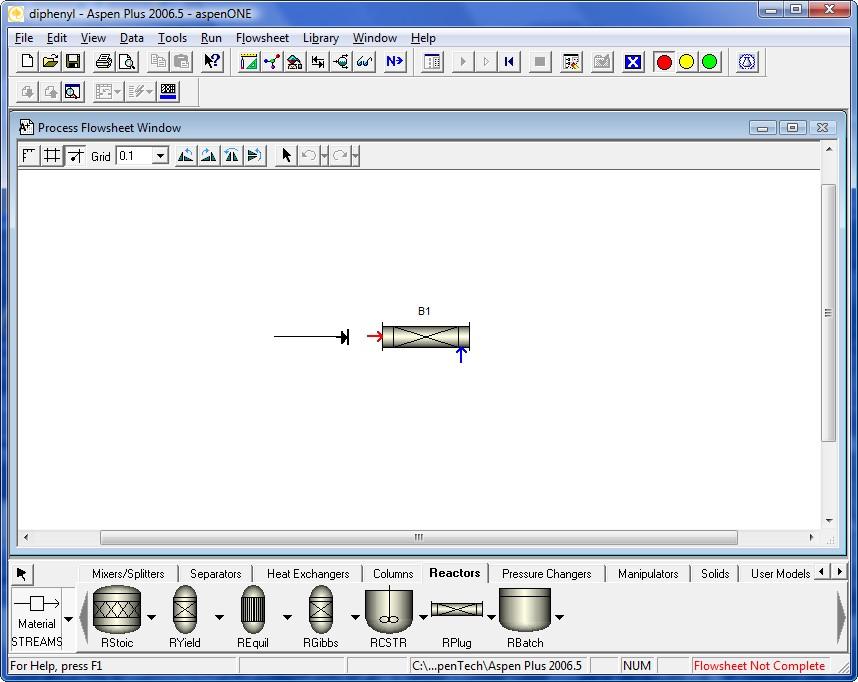Expand RPlug icon options dropdown arrow
The height and width of the screenshot is (682, 858).
(x=491, y=617)
